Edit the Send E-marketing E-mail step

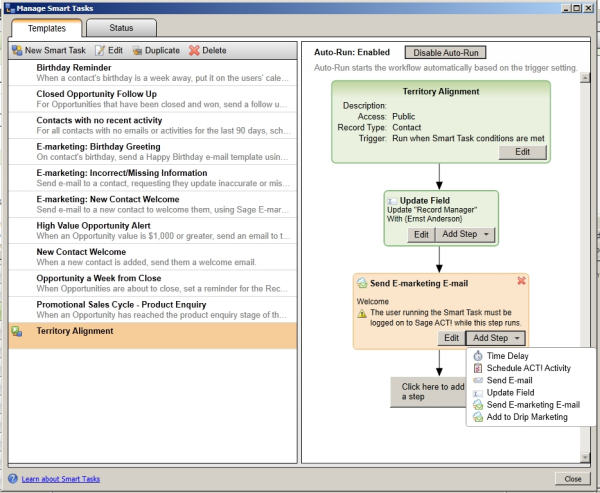coord(451,338)
